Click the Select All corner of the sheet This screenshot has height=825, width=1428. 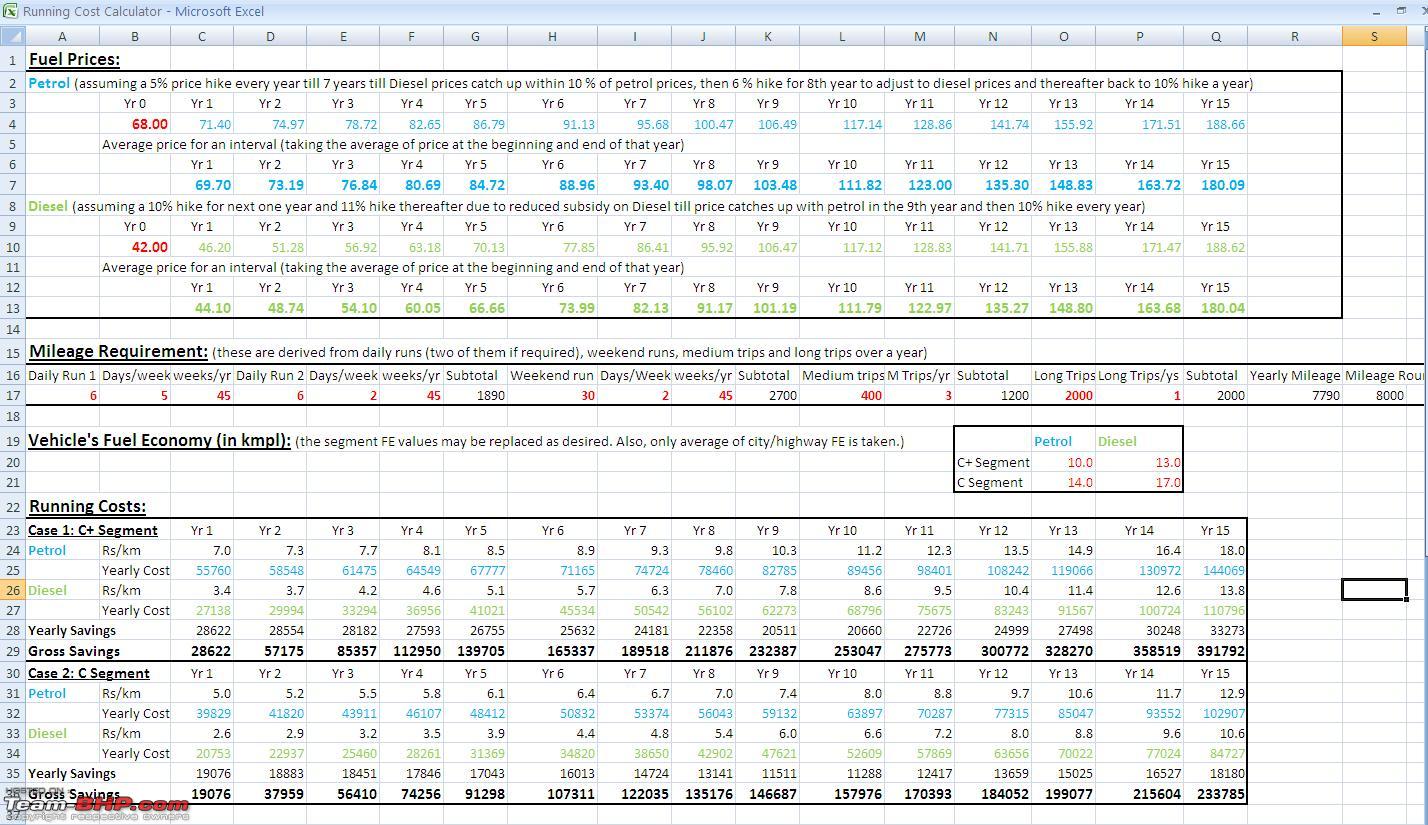click(x=13, y=37)
